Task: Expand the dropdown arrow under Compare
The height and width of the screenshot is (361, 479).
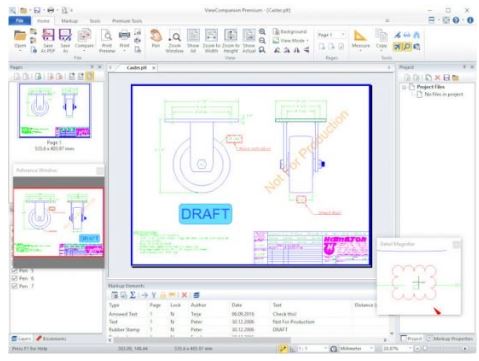Action: pyautogui.click(x=84, y=51)
